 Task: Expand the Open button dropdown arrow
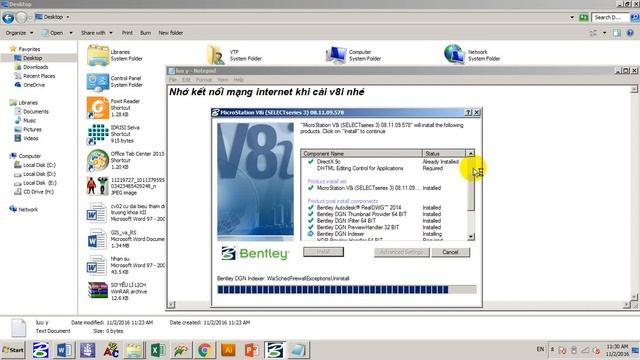click(x=71, y=33)
